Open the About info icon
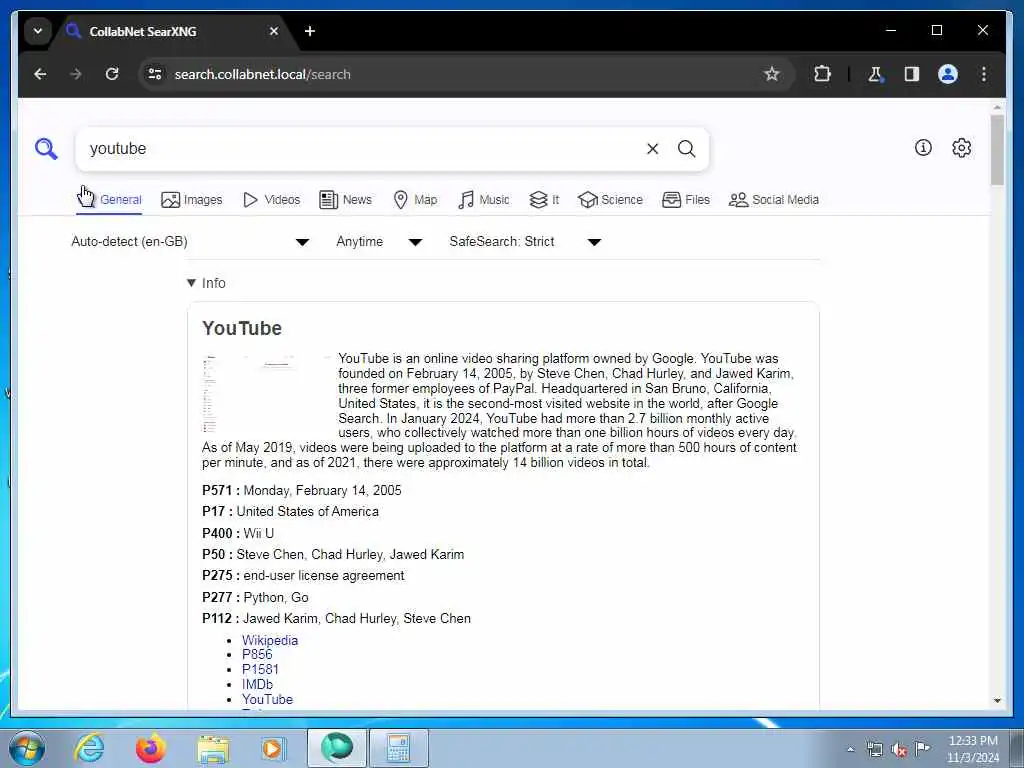Viewport: 1024px width, 768px height. pyautogui.click(x=923, y=148)
